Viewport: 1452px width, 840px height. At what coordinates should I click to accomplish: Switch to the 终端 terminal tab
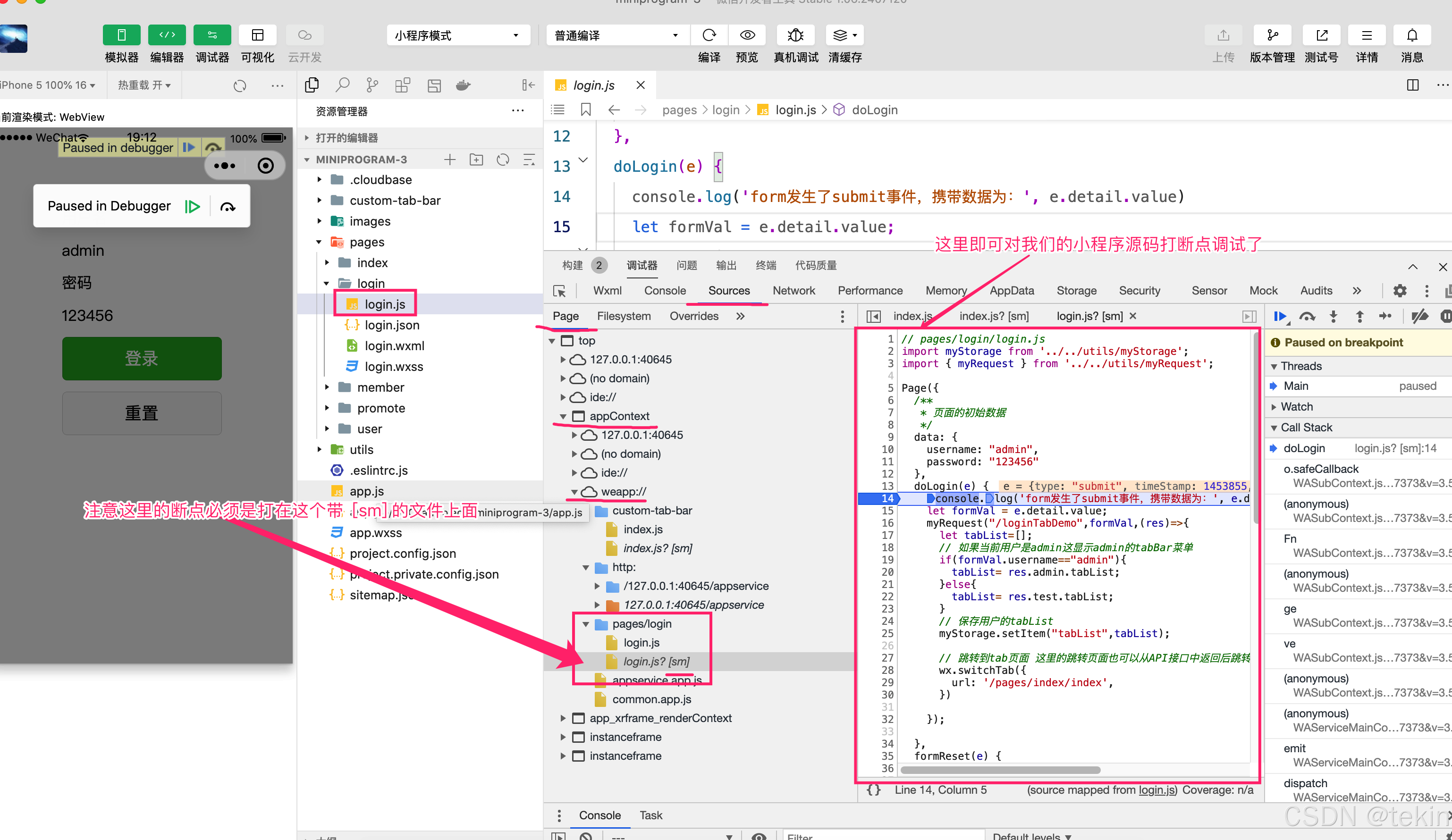pos(766,265)
